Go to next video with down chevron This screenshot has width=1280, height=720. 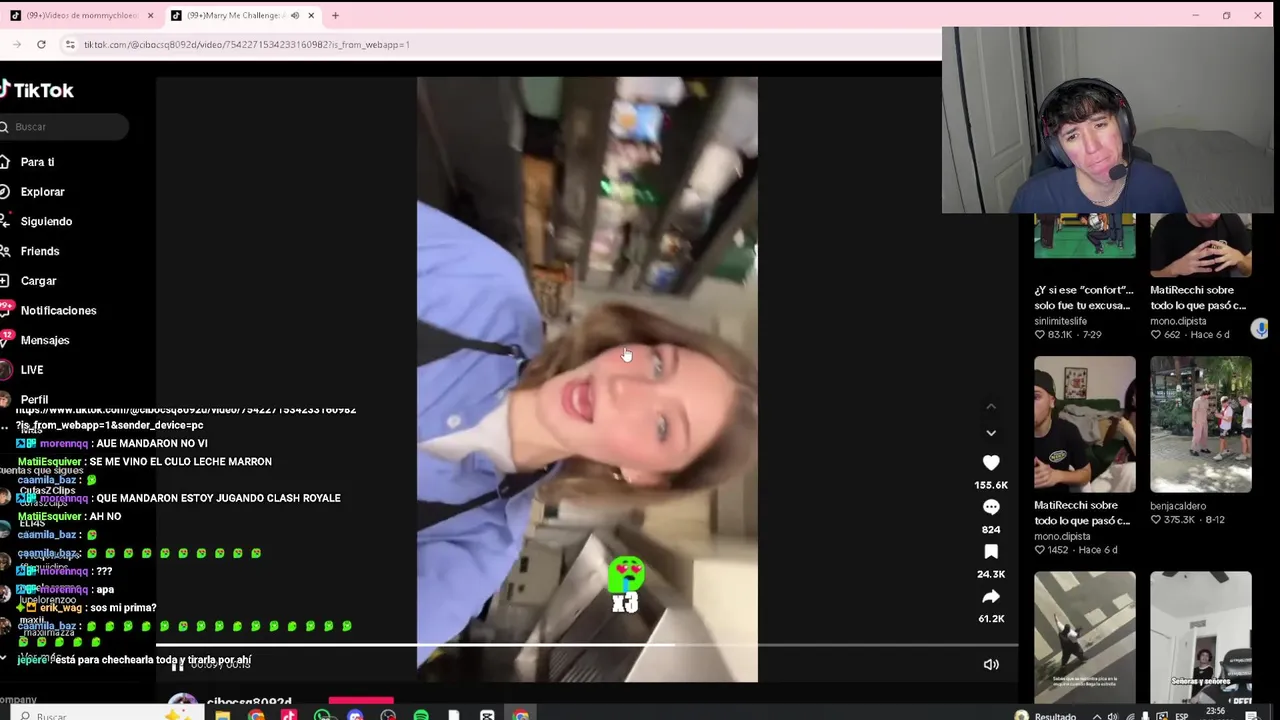(991, 433)
